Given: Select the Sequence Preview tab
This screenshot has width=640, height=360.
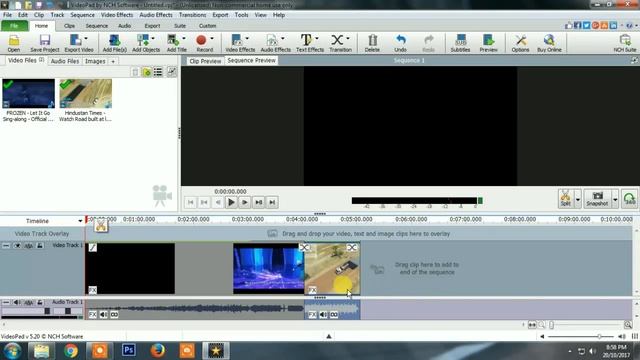Looking at the screenshot, I should (x=251, y=60).
